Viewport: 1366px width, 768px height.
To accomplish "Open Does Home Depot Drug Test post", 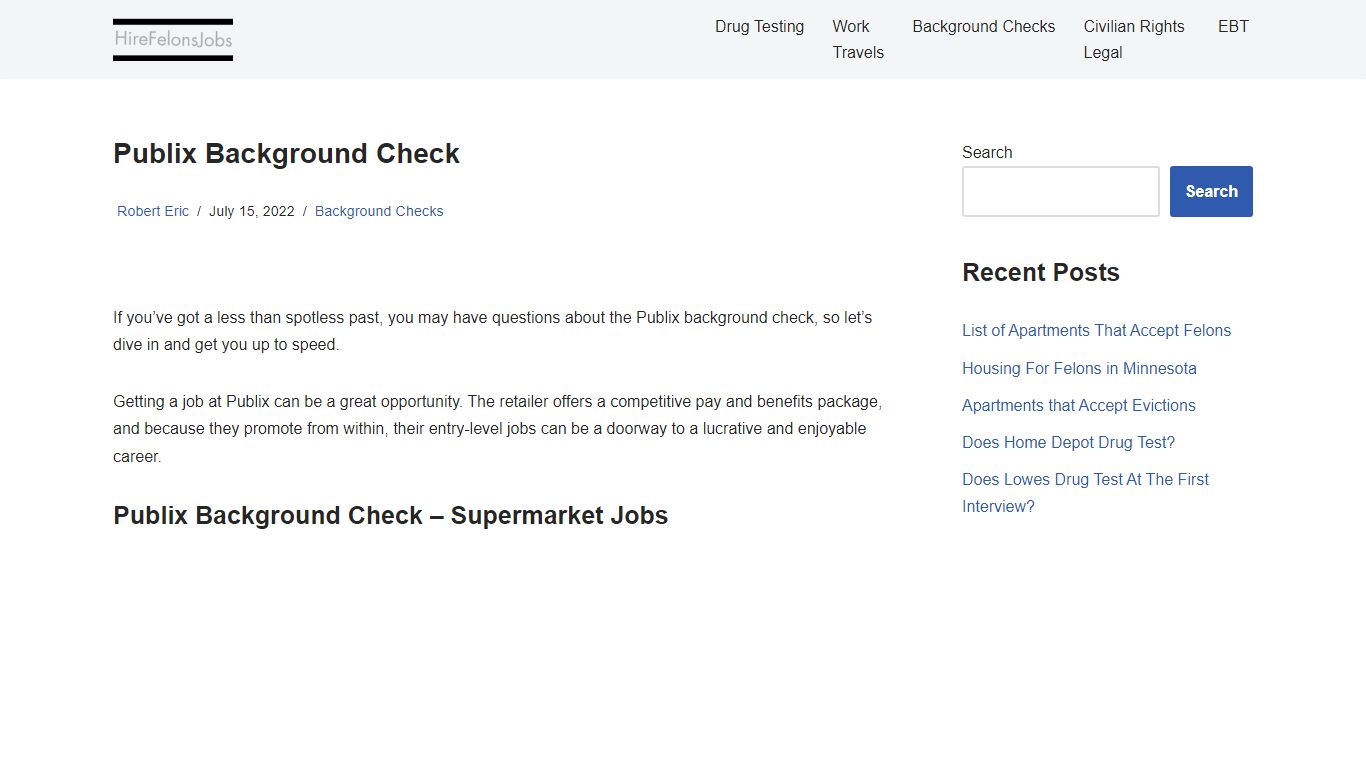I will pos(1068,442).
